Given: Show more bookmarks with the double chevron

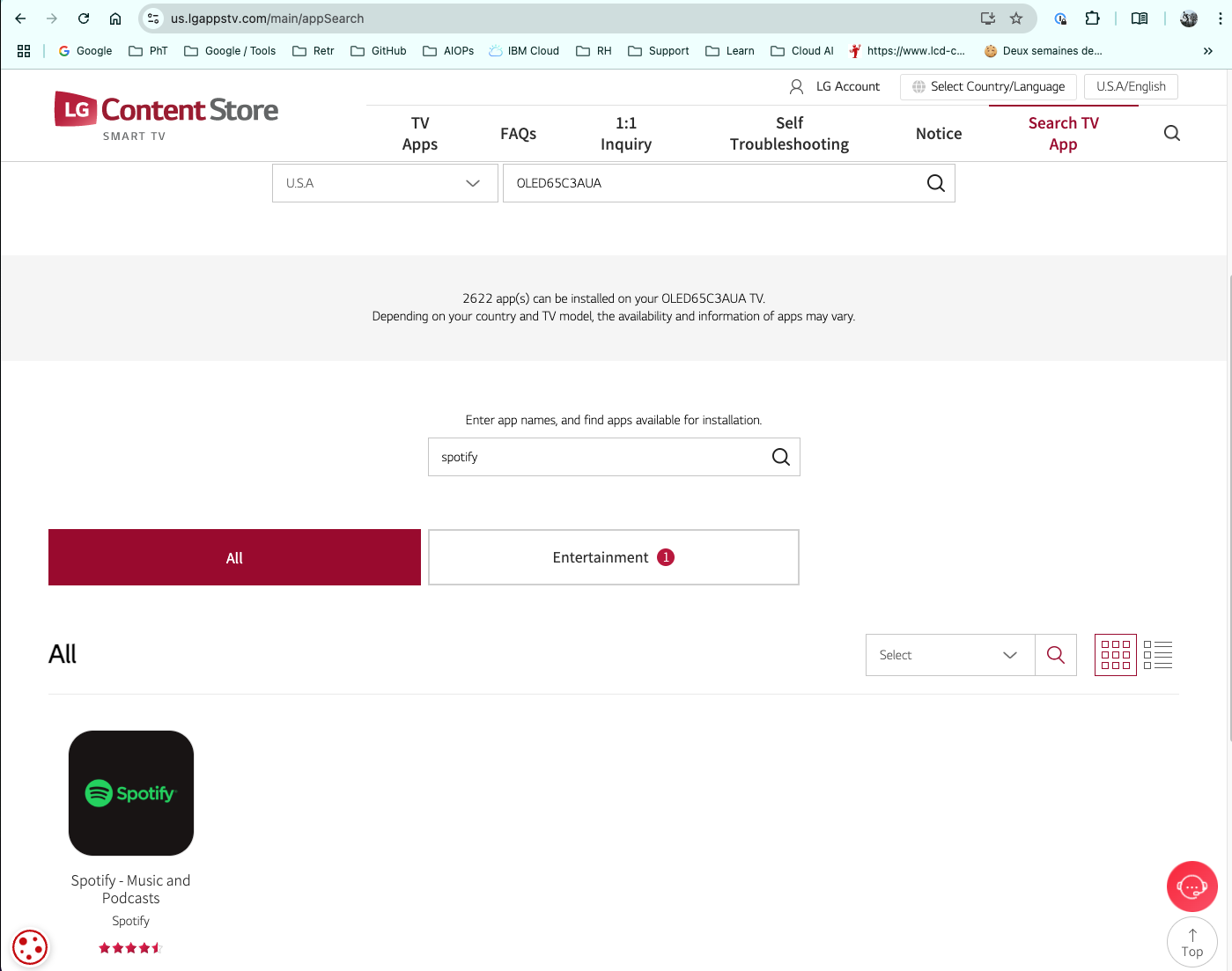Looking at the screenshot, I should click(x=1207, y=51).
